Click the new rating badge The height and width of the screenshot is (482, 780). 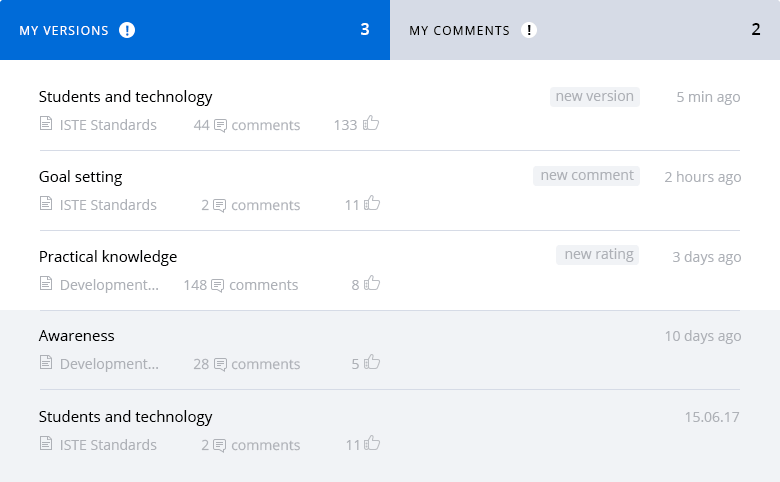point(597,255)
